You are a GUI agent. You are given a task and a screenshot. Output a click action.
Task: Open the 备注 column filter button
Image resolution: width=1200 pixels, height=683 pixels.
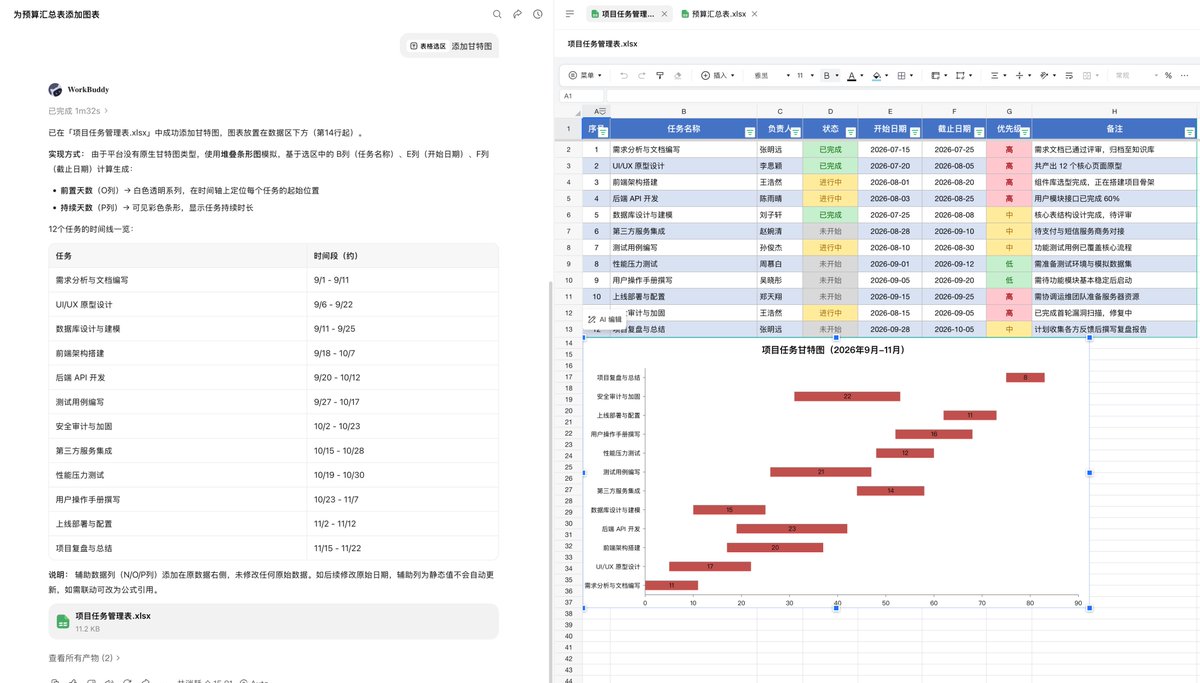tap(1189, 132)
